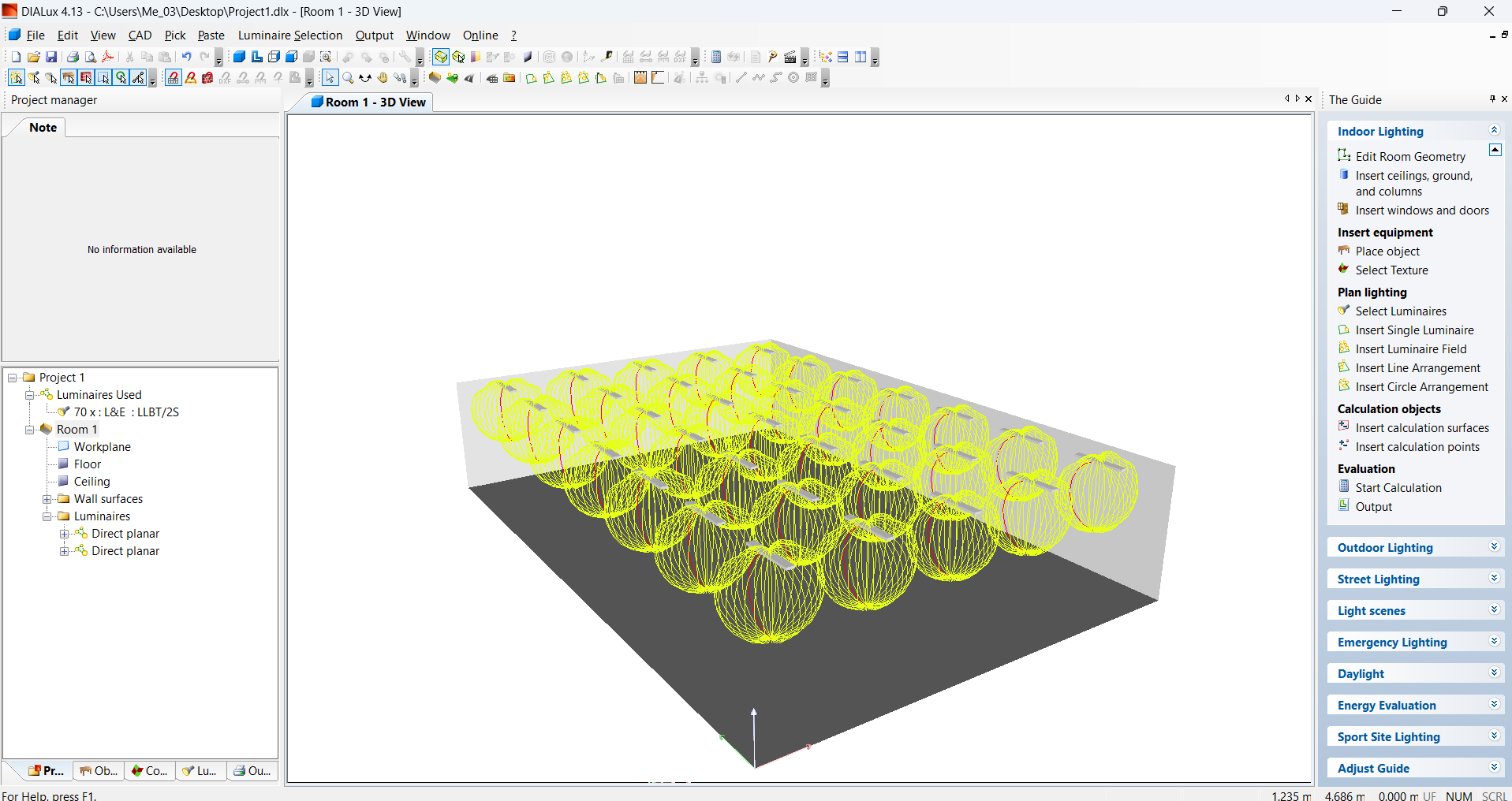Activate the footsteps walk-through tool

(400, 77)
